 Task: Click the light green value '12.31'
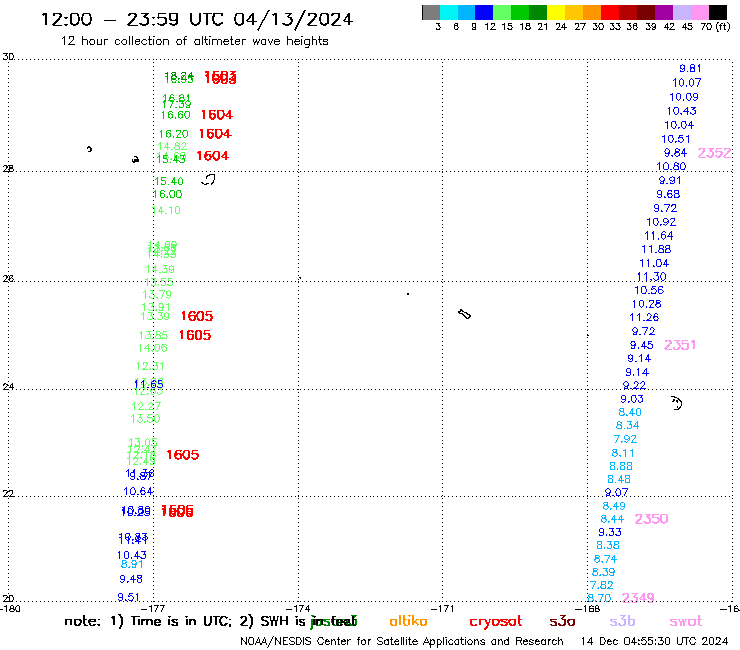pos(150,366)
